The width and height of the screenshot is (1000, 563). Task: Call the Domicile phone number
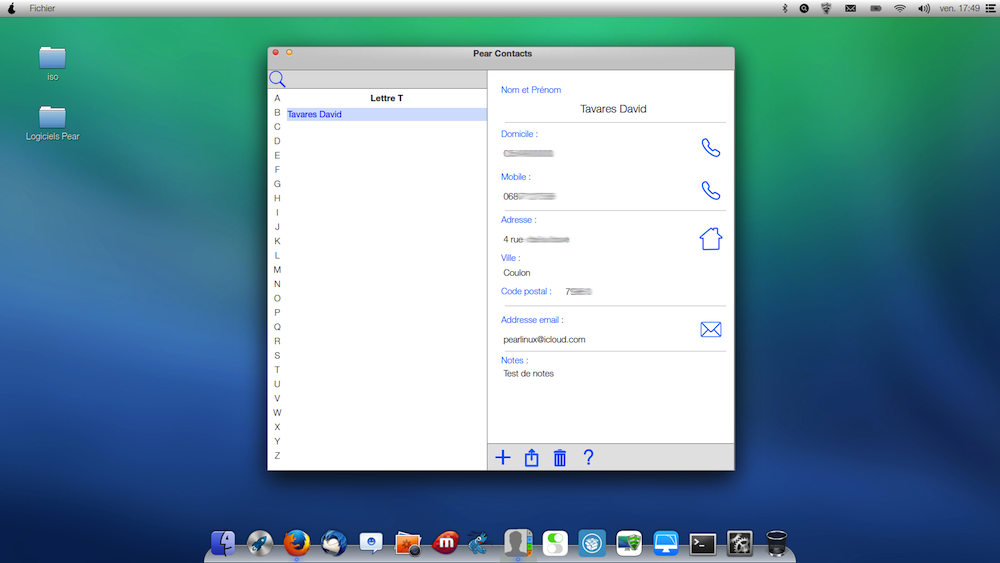tap(710, 148)
